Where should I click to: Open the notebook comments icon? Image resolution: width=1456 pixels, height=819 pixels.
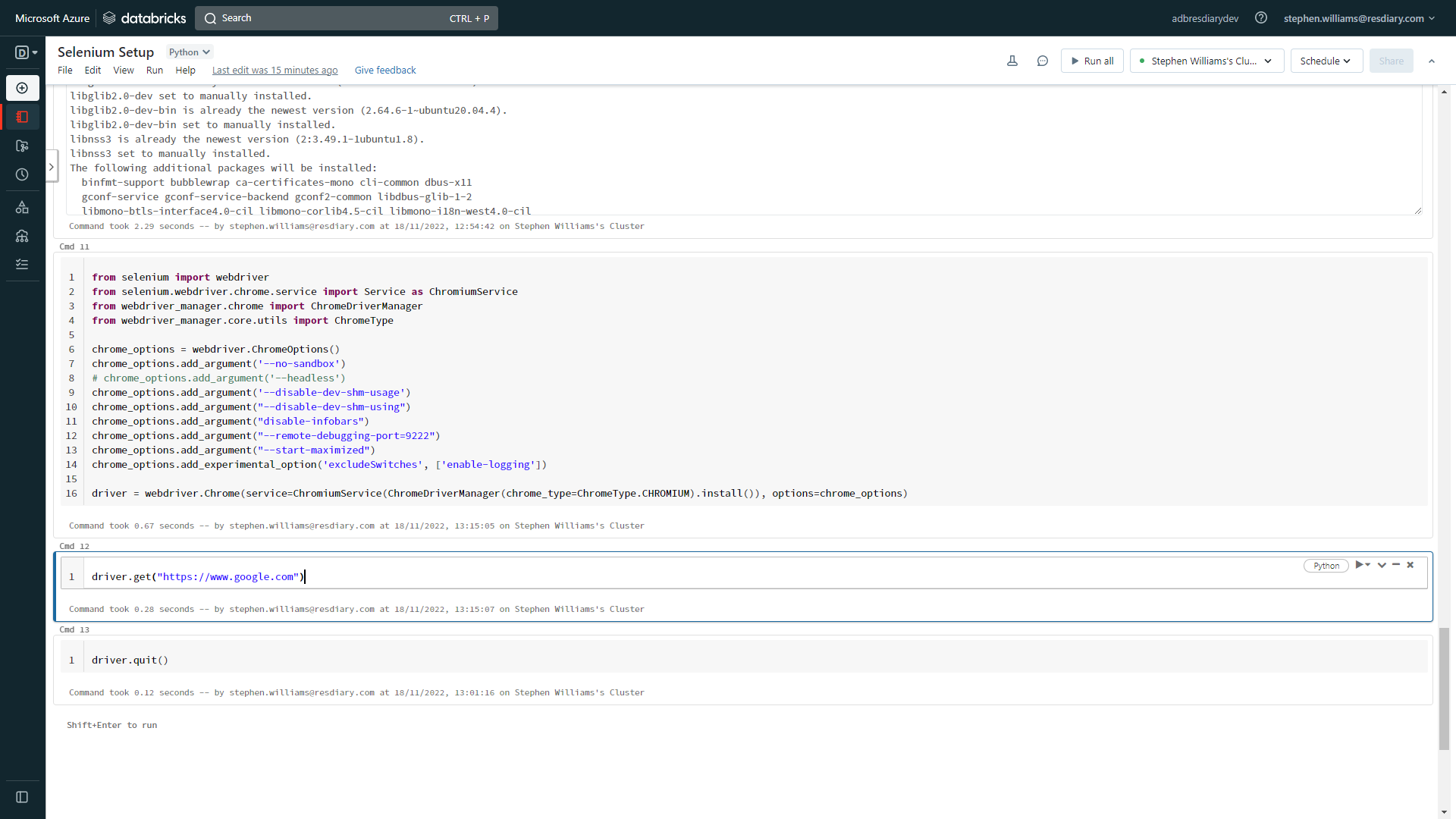(1043, 61)
